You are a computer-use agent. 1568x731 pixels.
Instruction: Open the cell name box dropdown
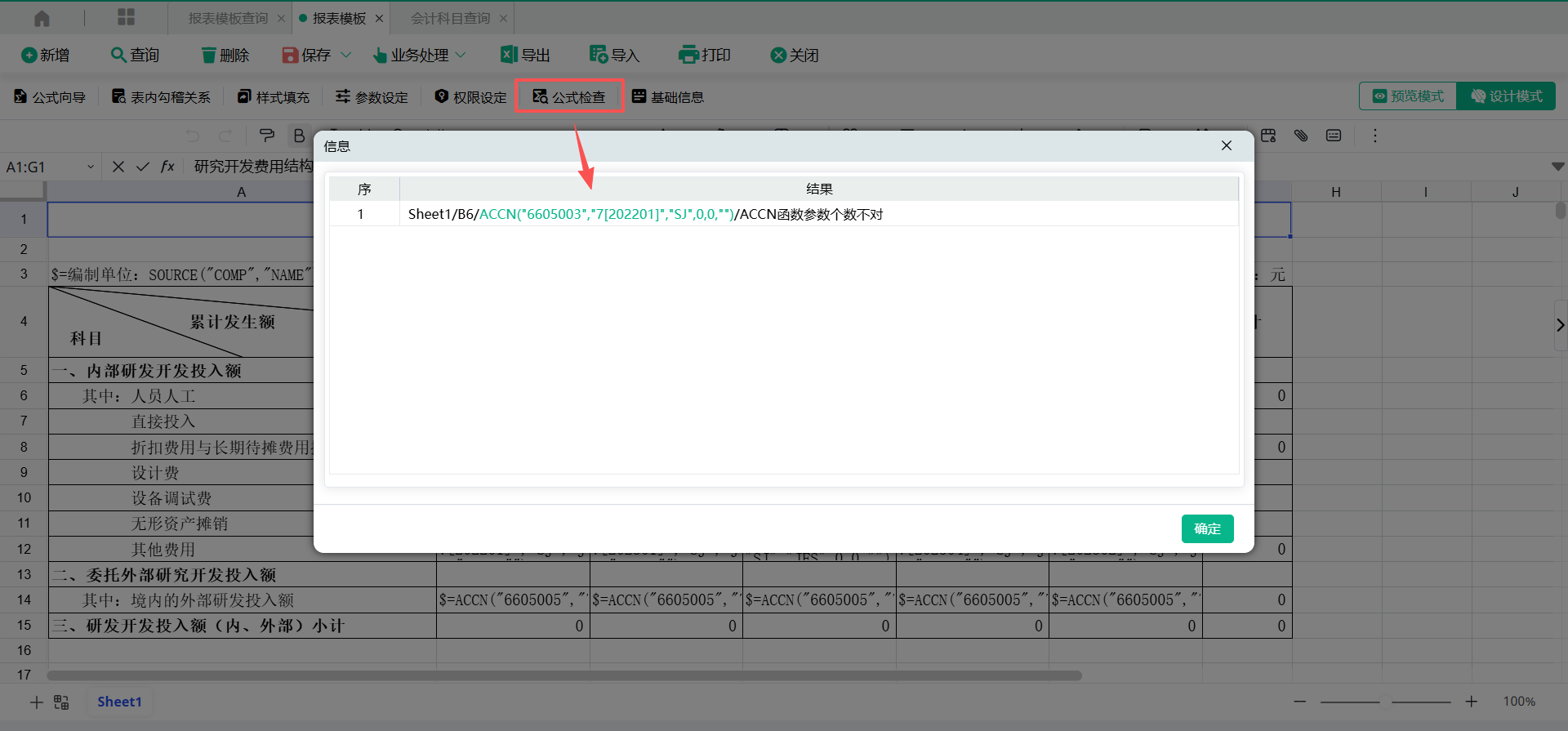click(91, 167)
